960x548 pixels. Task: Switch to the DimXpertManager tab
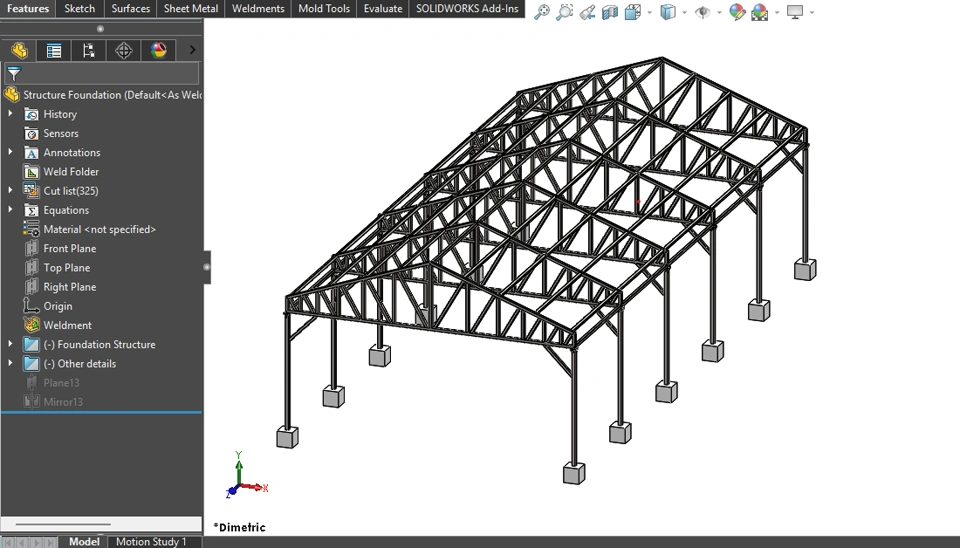point(124,50)
